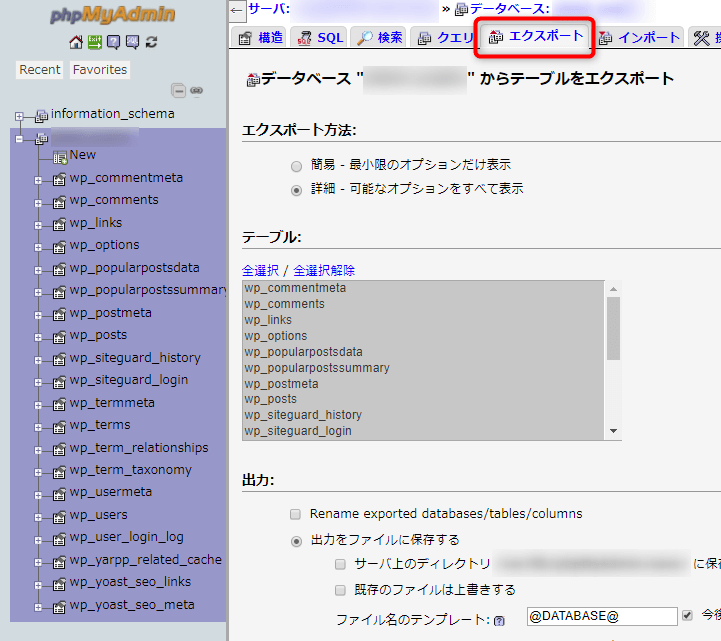Check the サーバ上のディレクトリ checkbox
The width and height of the screenshot is (721, 641).
340,564
